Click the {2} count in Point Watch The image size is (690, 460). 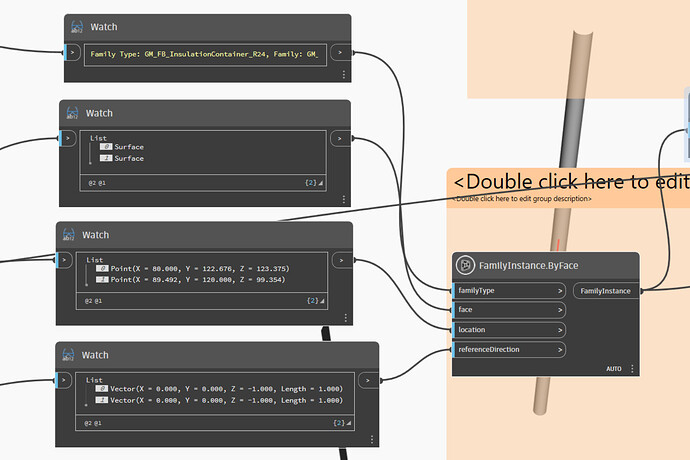312,301
